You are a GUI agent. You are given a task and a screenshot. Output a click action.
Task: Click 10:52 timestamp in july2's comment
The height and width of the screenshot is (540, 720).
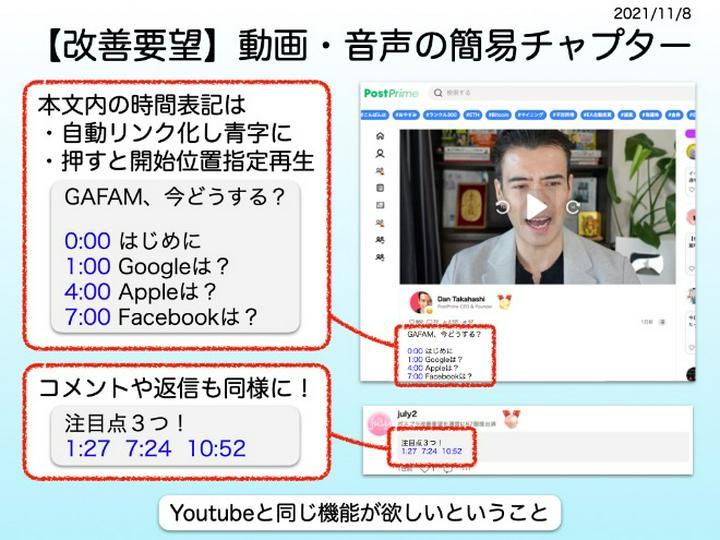point(452,451)
